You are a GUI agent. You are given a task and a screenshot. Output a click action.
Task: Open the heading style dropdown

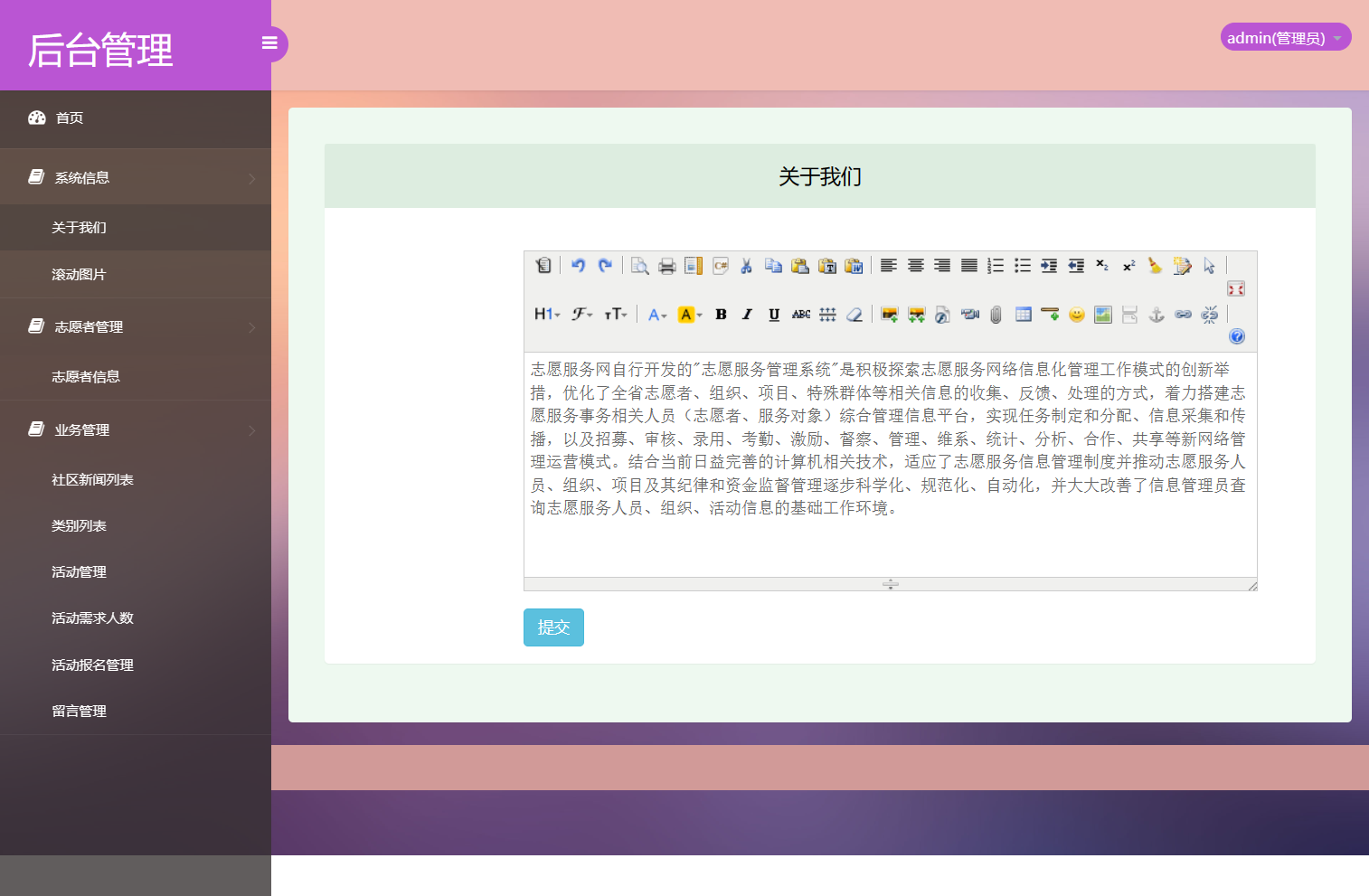546,315
